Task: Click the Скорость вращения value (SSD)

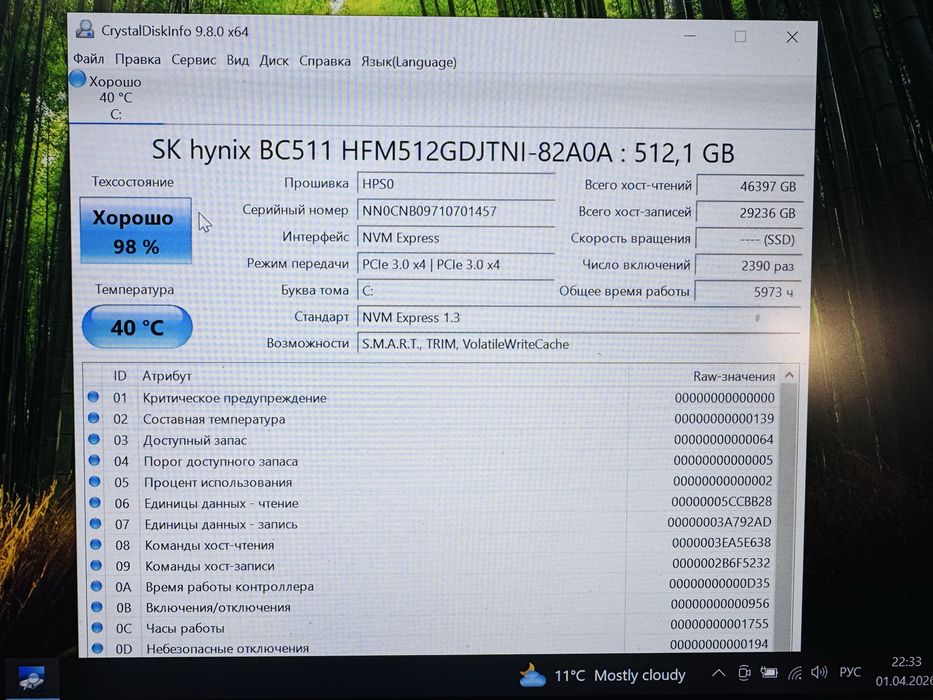Action: coord(749,239)
